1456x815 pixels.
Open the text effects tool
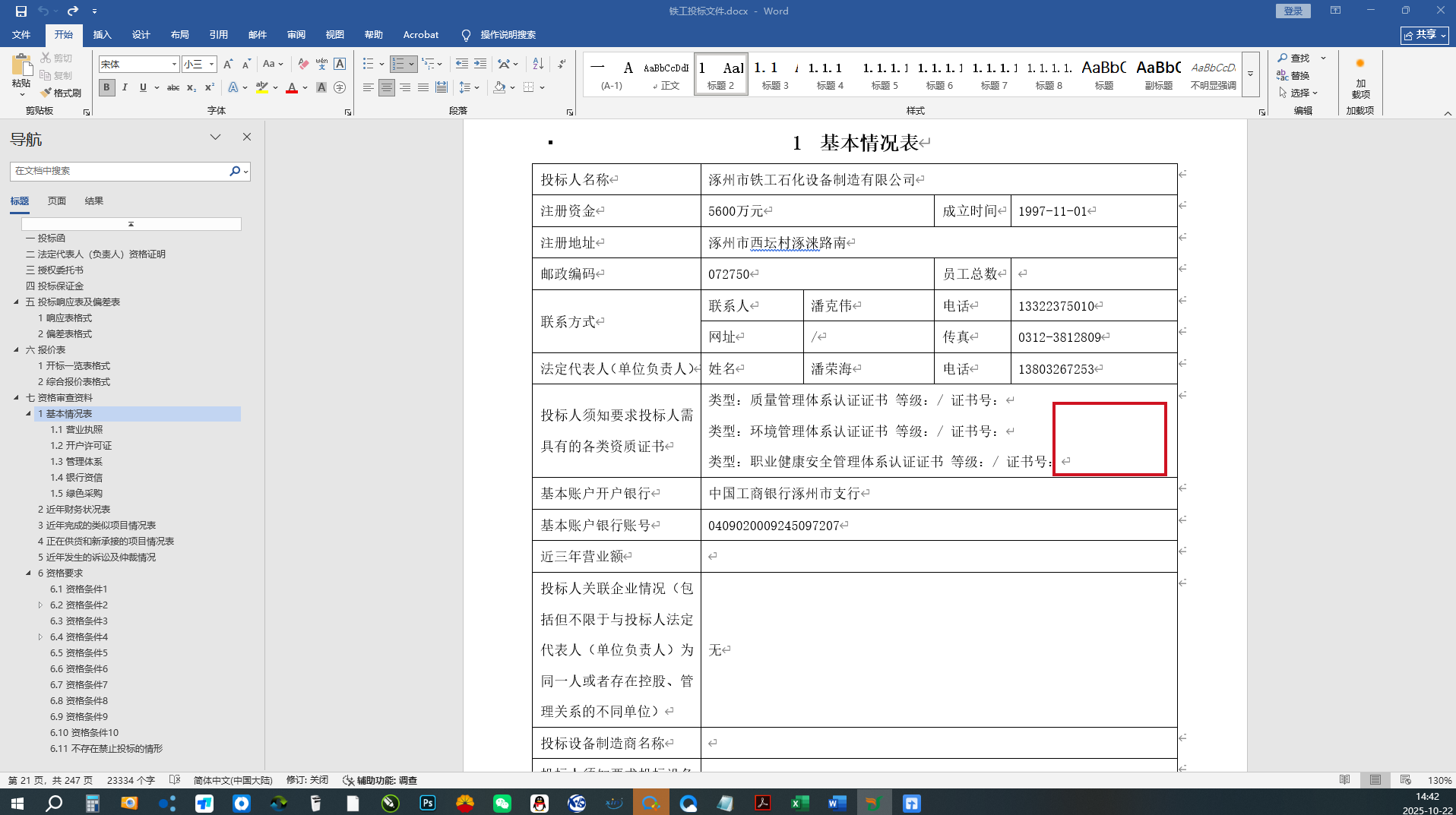point(233,87)
